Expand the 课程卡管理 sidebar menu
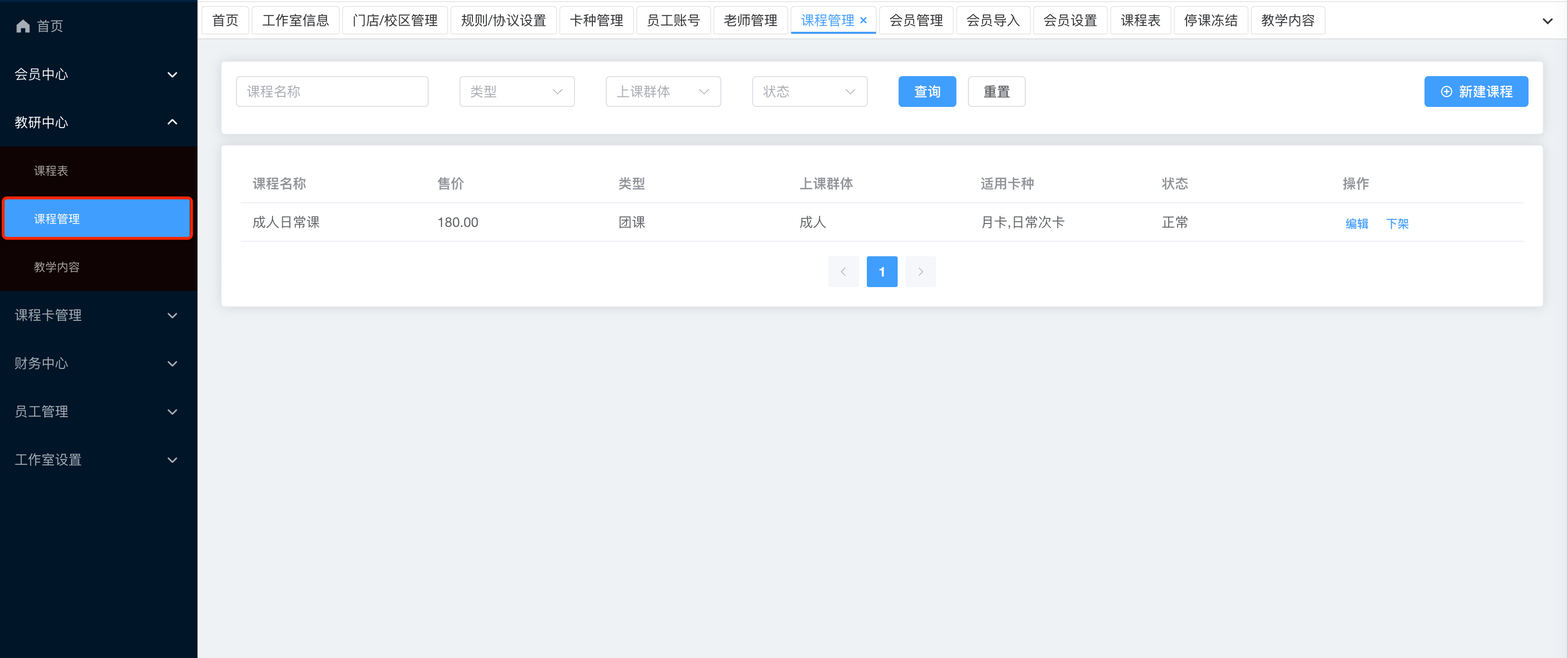The image size is (1568, 658). pyautogui.click(x=97, y=316)
